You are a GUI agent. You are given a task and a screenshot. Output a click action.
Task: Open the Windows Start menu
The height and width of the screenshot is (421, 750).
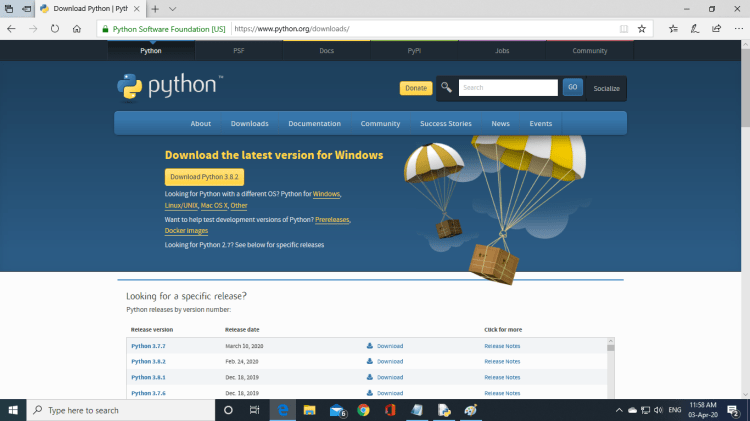(13, 410)
